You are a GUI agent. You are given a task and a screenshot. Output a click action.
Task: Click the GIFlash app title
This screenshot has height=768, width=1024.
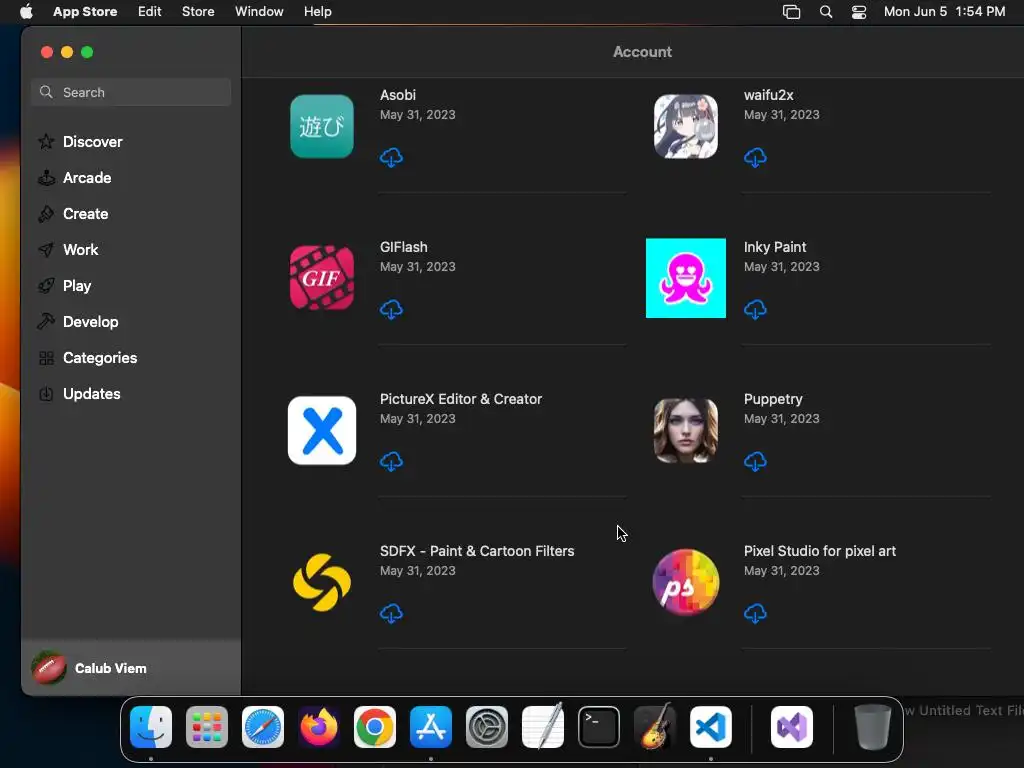pos(404,247)
